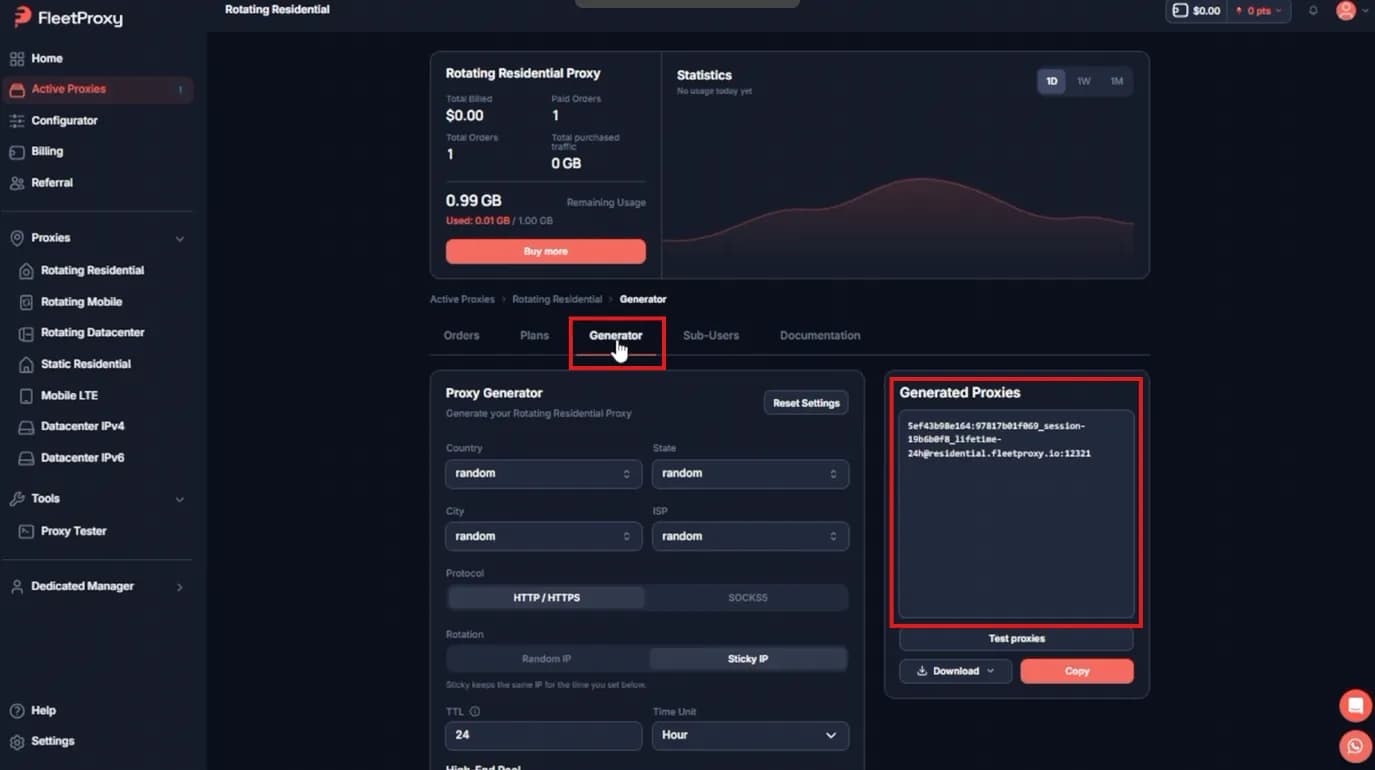The image size is (1375, 770).
Task: Click the Static Residential icon
Action: tap(27, 364)
